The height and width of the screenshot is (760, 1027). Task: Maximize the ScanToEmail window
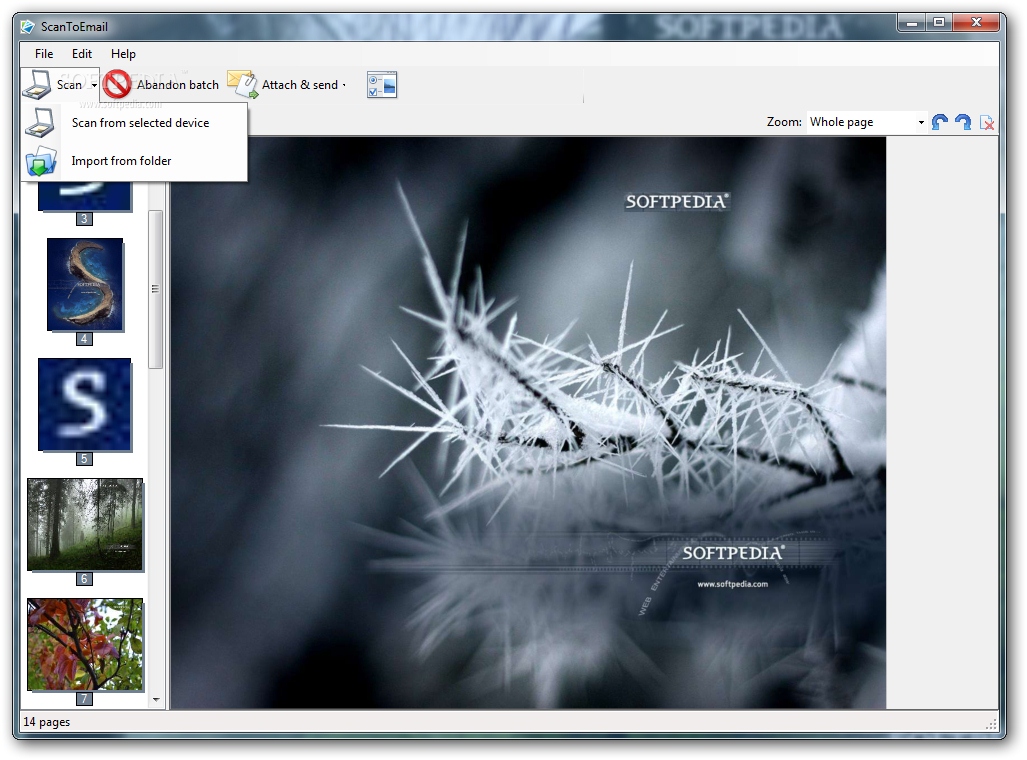coord(939,22)
